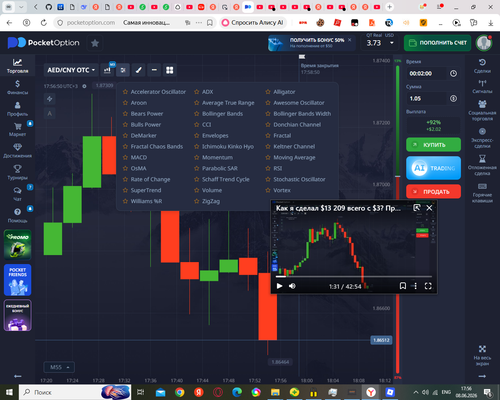Click the minus line tool button

[154, 70]
